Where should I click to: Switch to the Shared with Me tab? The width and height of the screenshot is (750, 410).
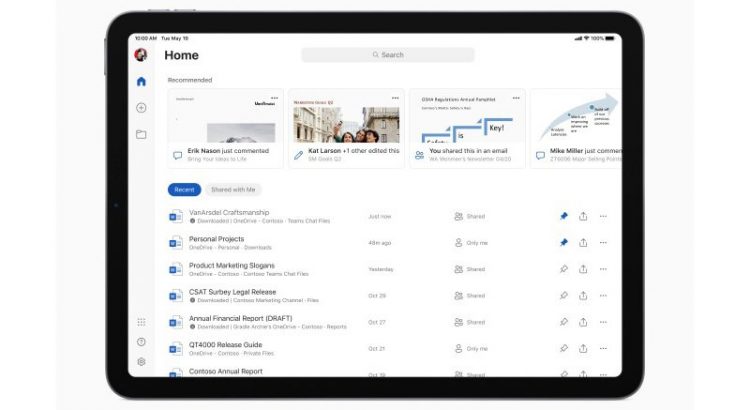click(x=233, y=189)
